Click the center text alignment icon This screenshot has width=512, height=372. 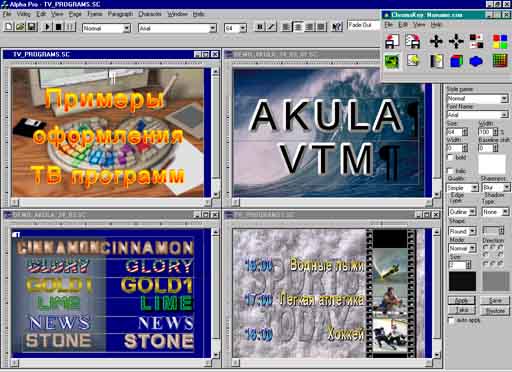298,27
